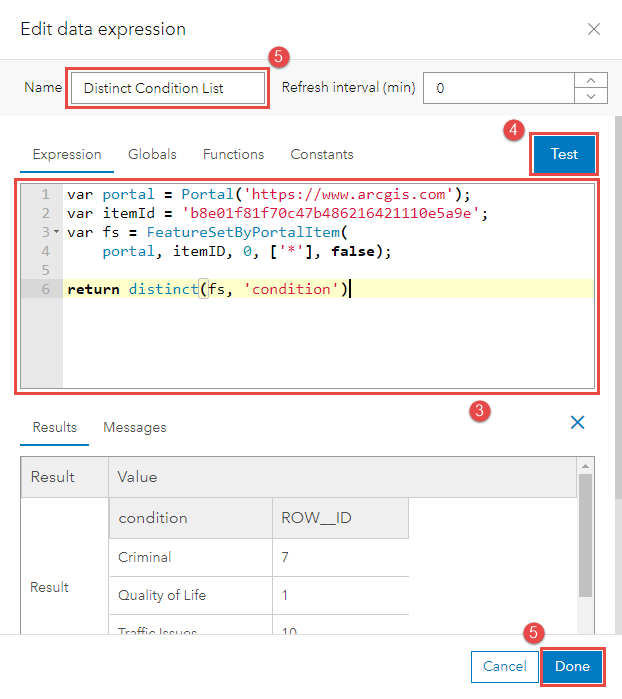Close the Edit data expression dialog
This screenshot has width=622, height=699.
pyautogui.click(x=593, y=29)
